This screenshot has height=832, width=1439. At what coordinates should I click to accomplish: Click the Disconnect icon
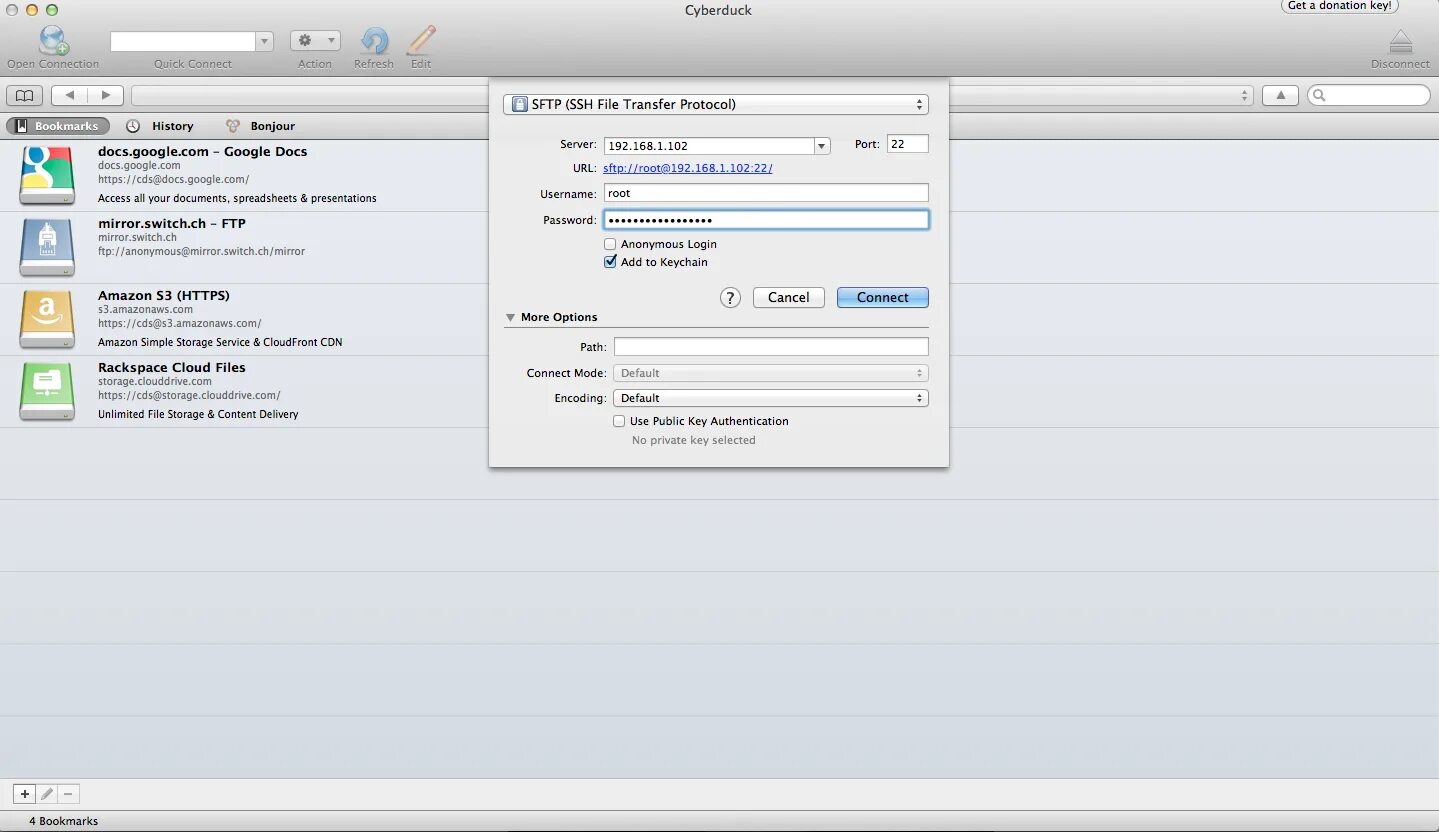tap(1399, 41)
